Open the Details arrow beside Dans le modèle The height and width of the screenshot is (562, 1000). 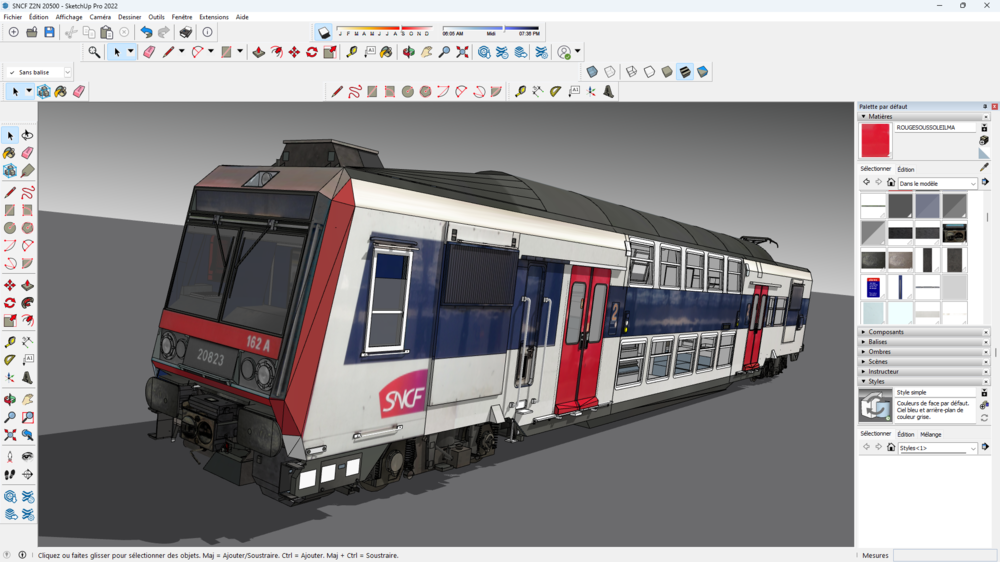(x=985, y=183)
